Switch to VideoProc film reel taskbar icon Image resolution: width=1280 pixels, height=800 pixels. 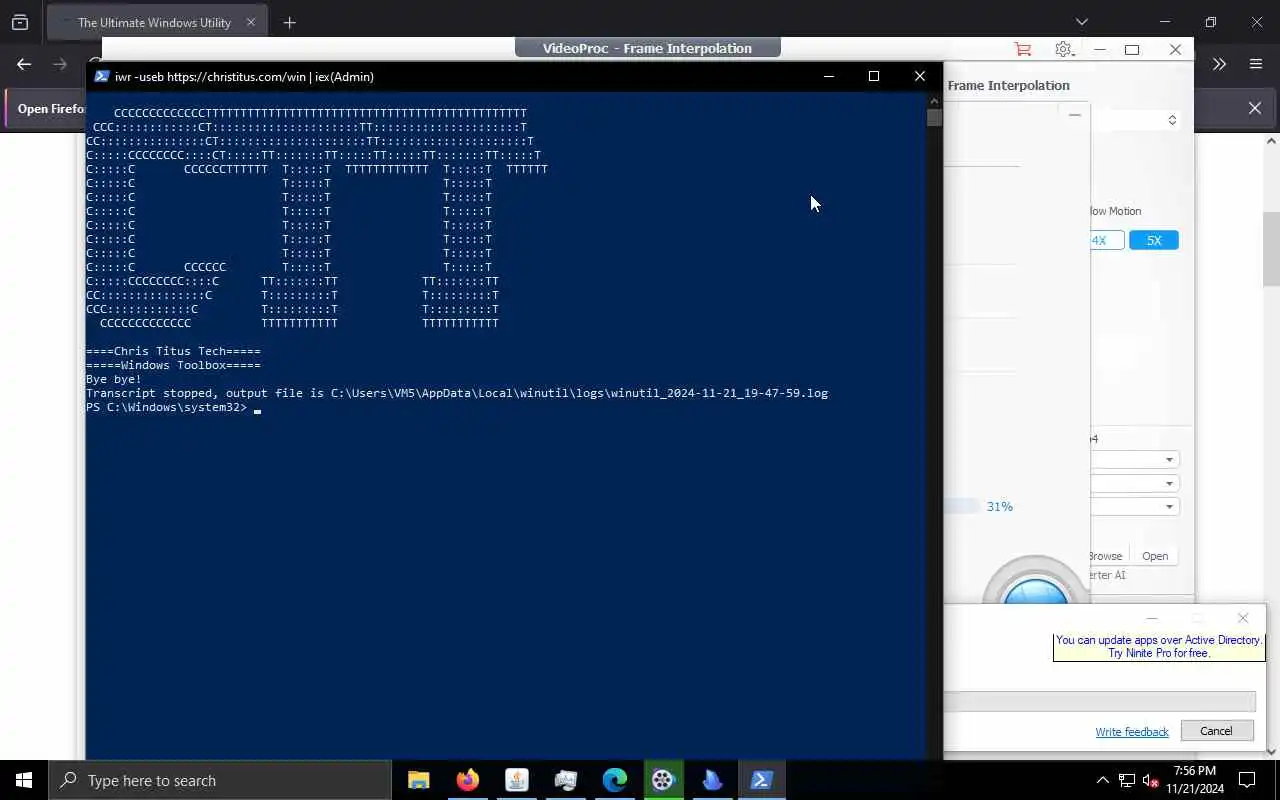tap(664, 780)
